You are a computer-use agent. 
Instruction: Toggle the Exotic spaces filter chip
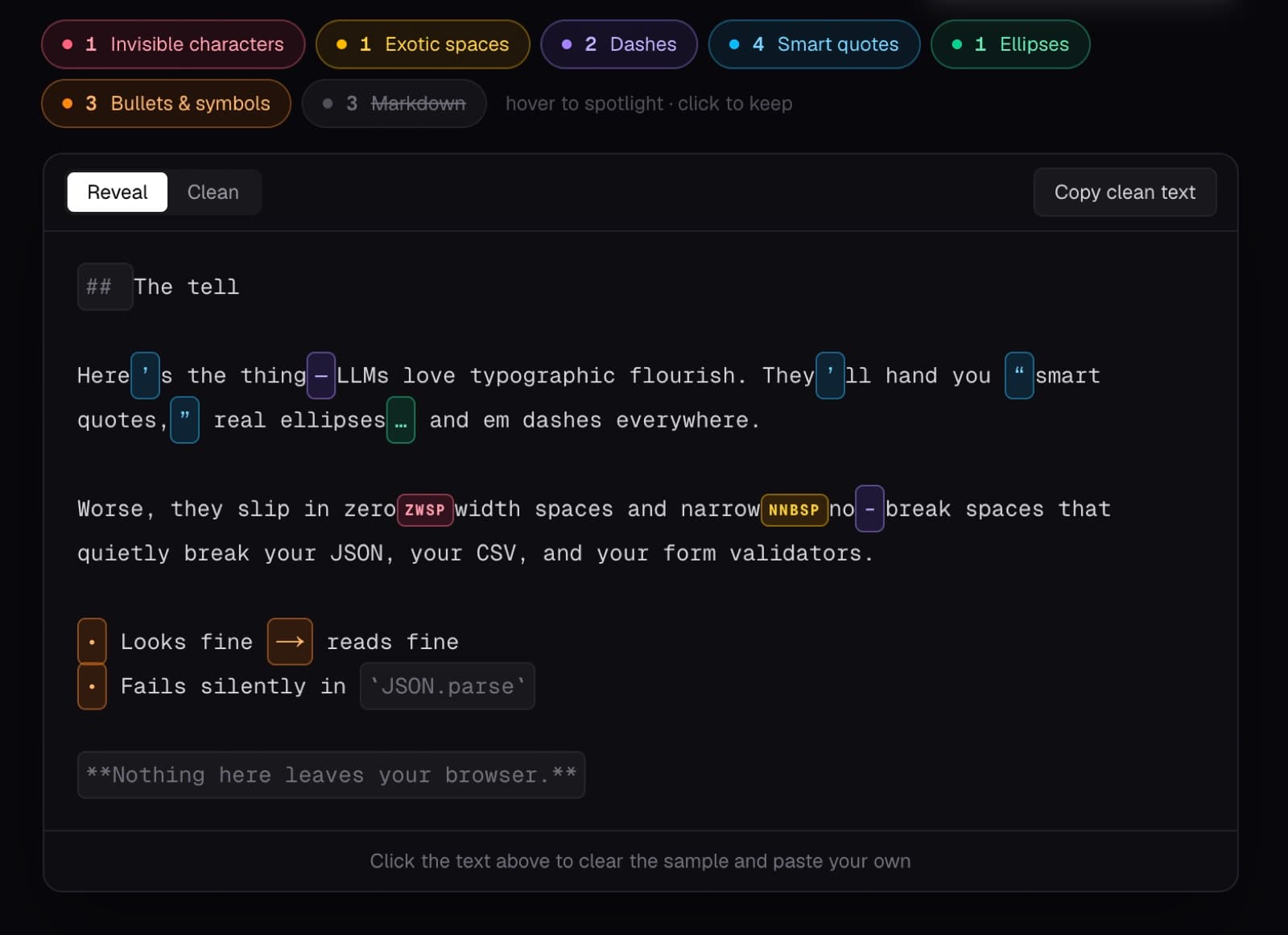point(423,44)
